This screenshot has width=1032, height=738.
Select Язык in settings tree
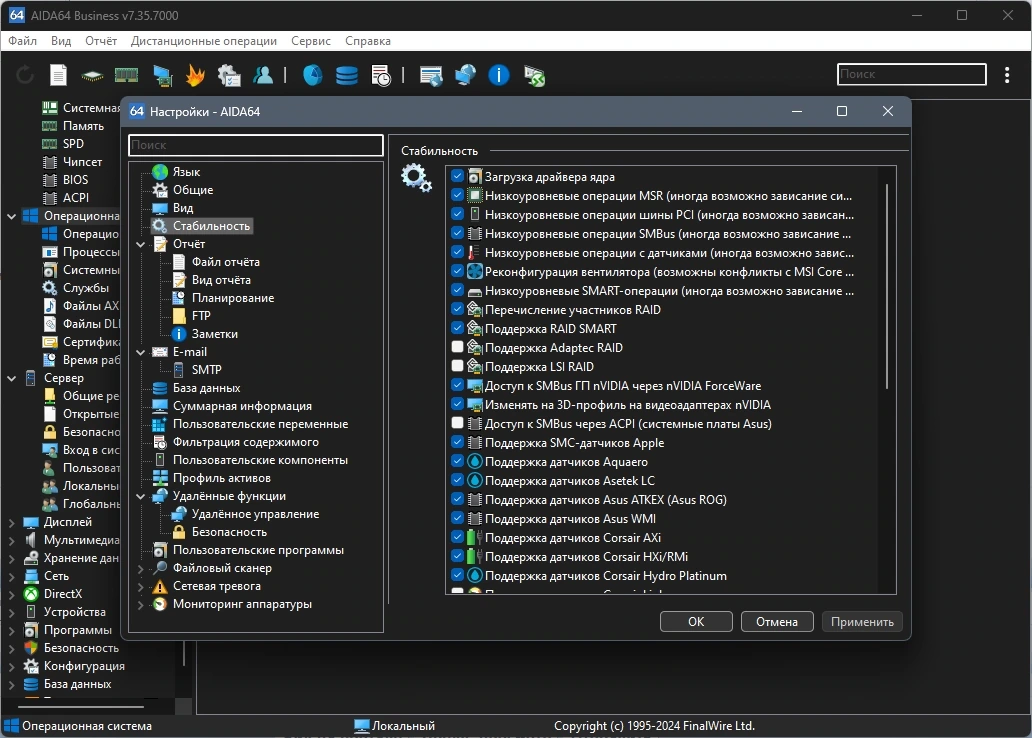186,172
